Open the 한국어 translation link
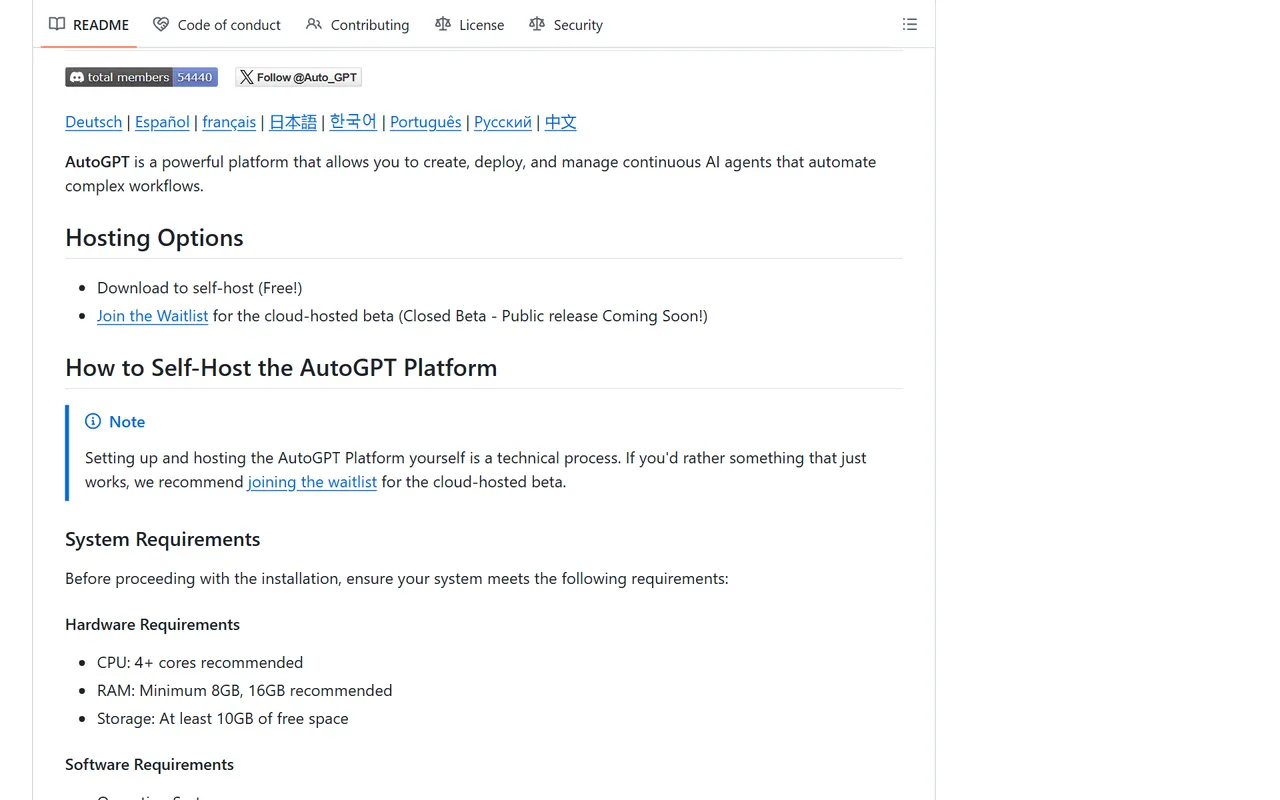This screenshot has width=1280, height=800. pyautogui.click(x=353, y=122)
